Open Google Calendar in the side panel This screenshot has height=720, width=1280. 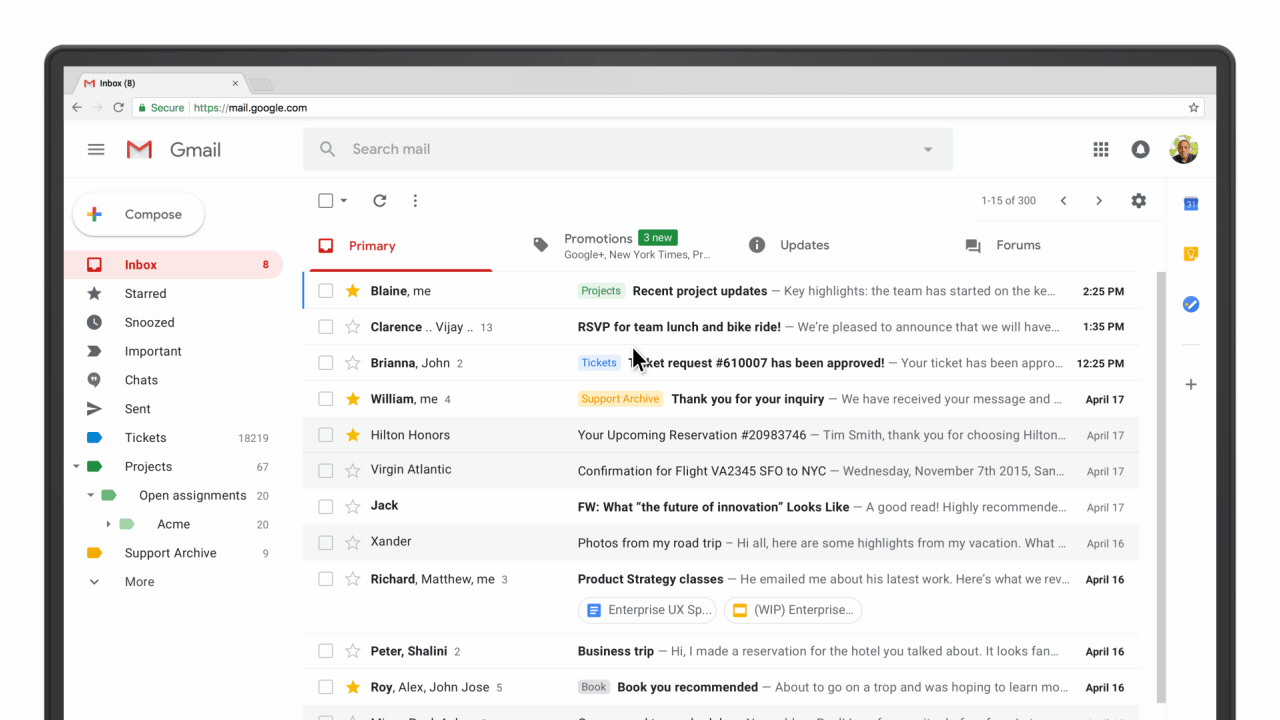click(x=1190, y=203)
